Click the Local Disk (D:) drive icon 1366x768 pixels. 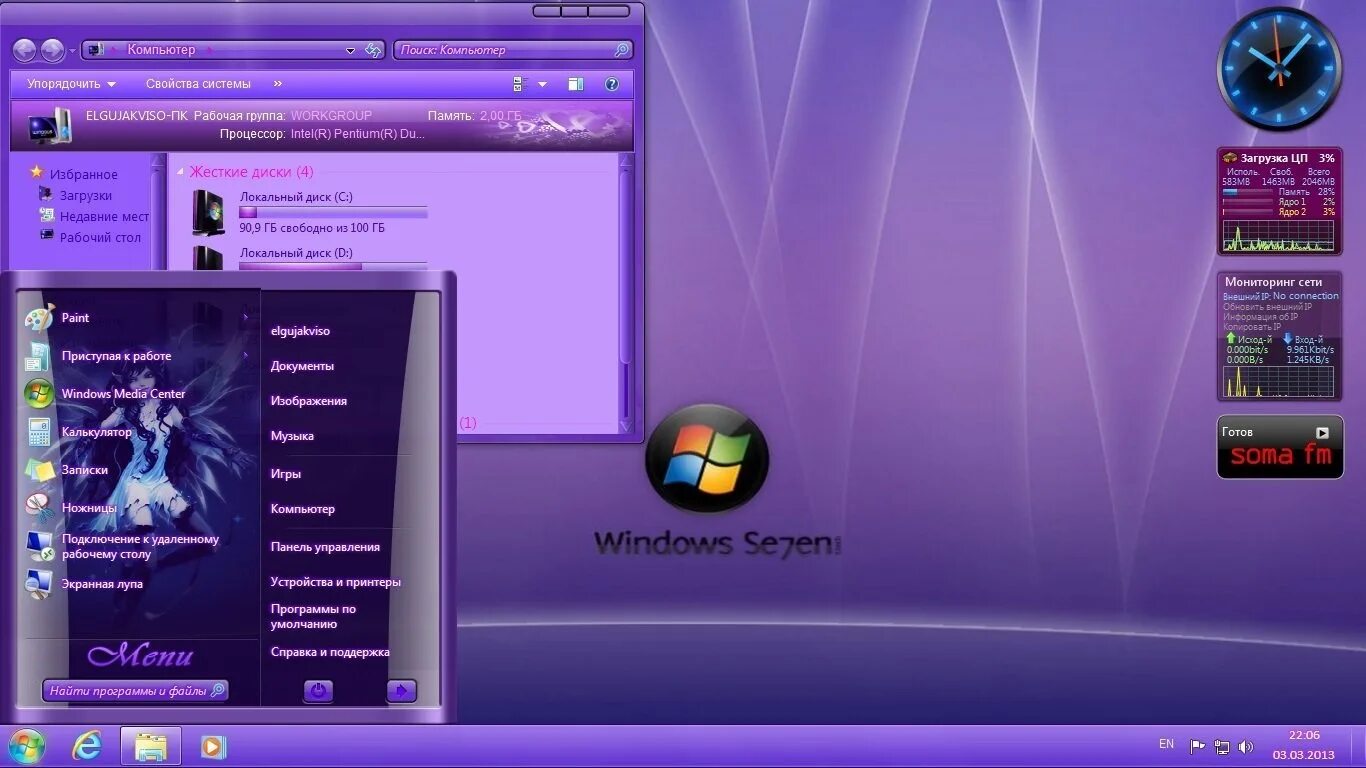[x=208, y=258]
